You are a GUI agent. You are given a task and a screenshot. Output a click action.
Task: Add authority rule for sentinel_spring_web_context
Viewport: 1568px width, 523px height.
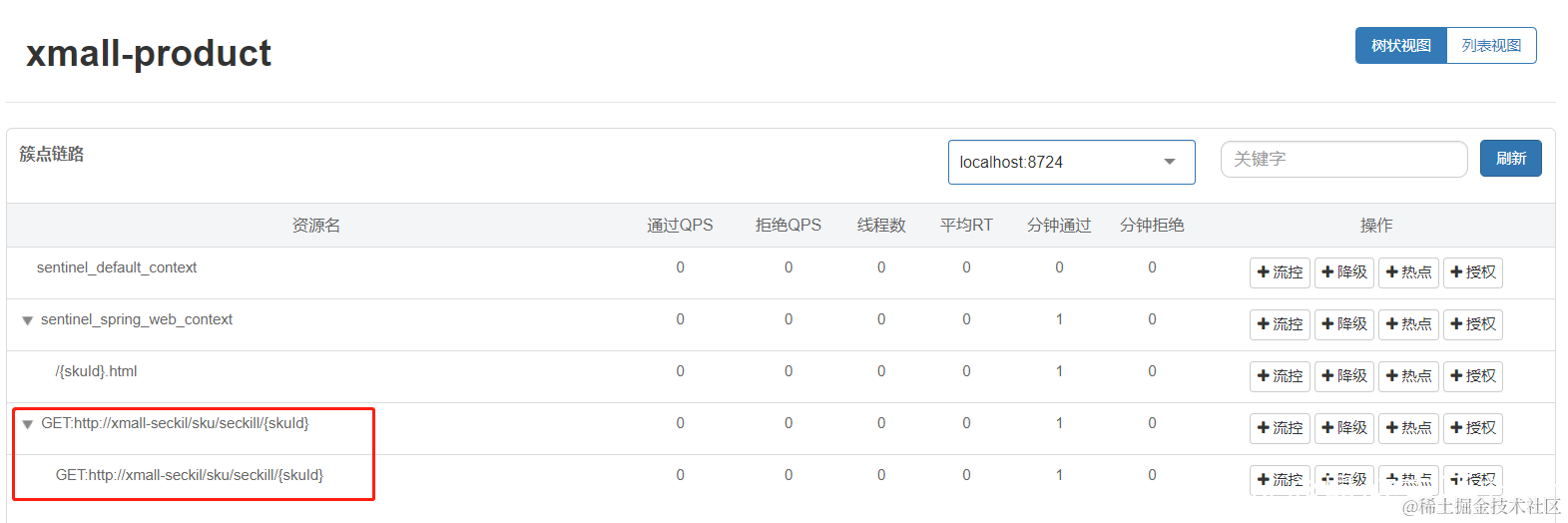point(1473,324)
